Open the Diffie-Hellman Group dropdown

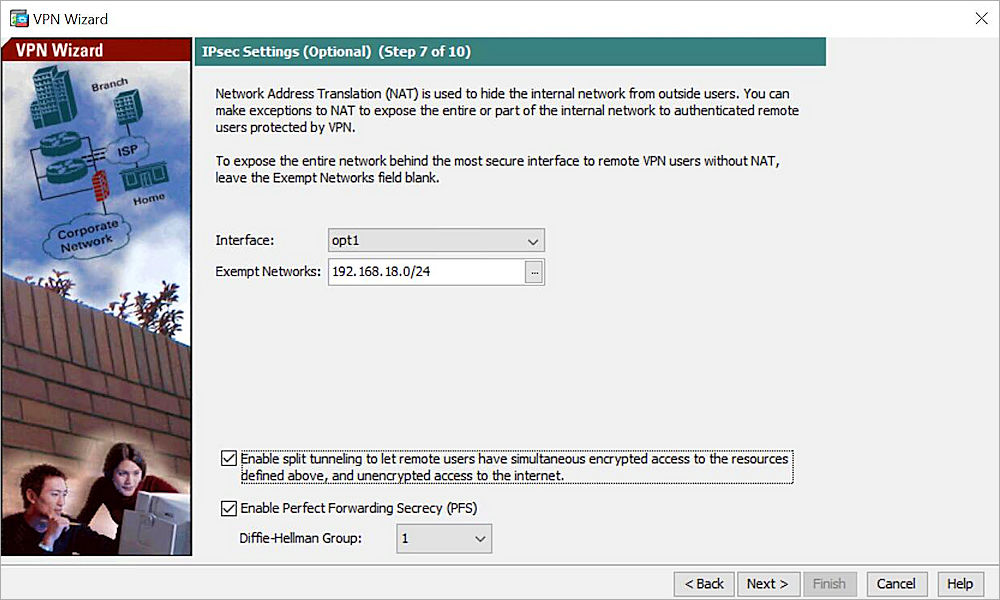pyautogui.click(x=444, y=538)
